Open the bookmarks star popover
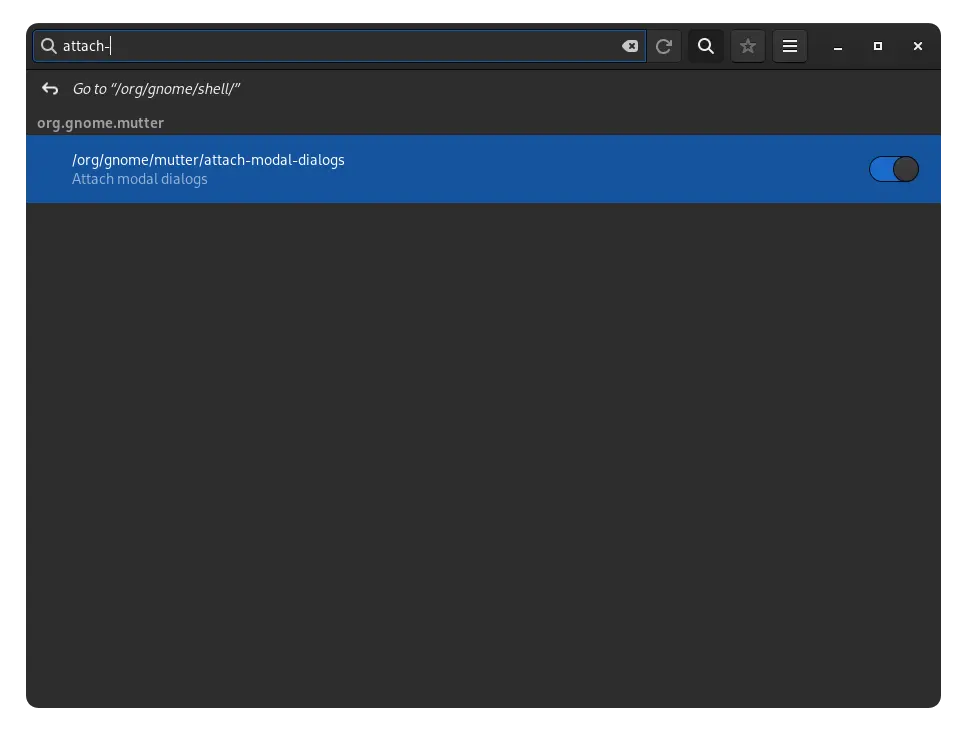This screenshot has height=737, width=967. [748, 46]
